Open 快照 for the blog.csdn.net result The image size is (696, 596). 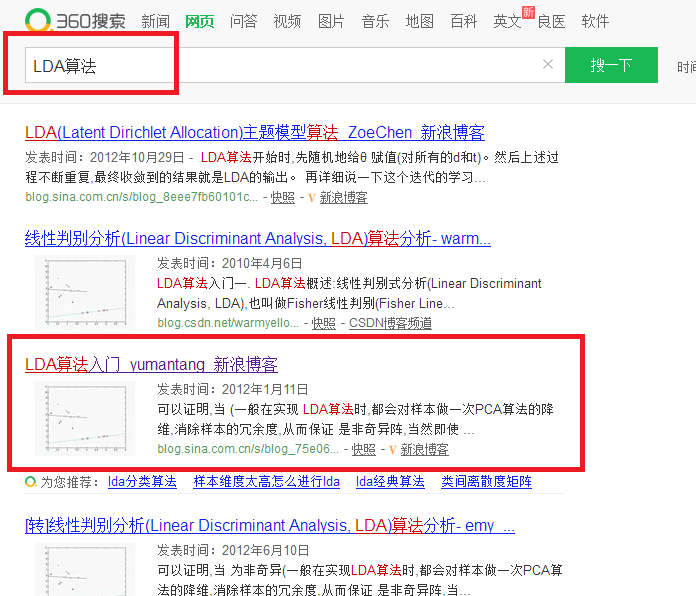[324, 323]
